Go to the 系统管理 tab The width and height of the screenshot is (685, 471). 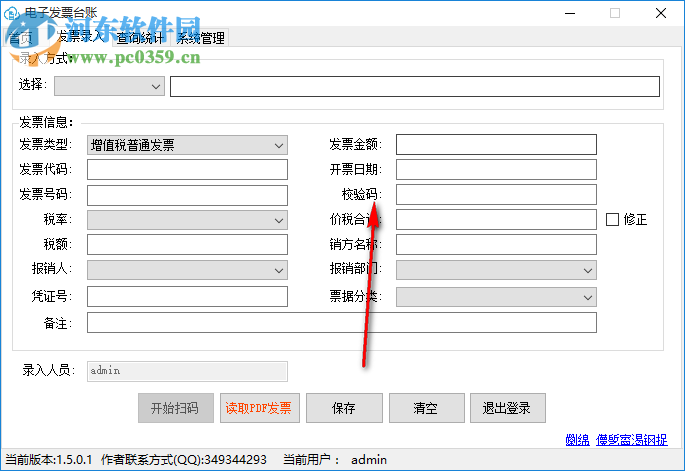(200, 38)
